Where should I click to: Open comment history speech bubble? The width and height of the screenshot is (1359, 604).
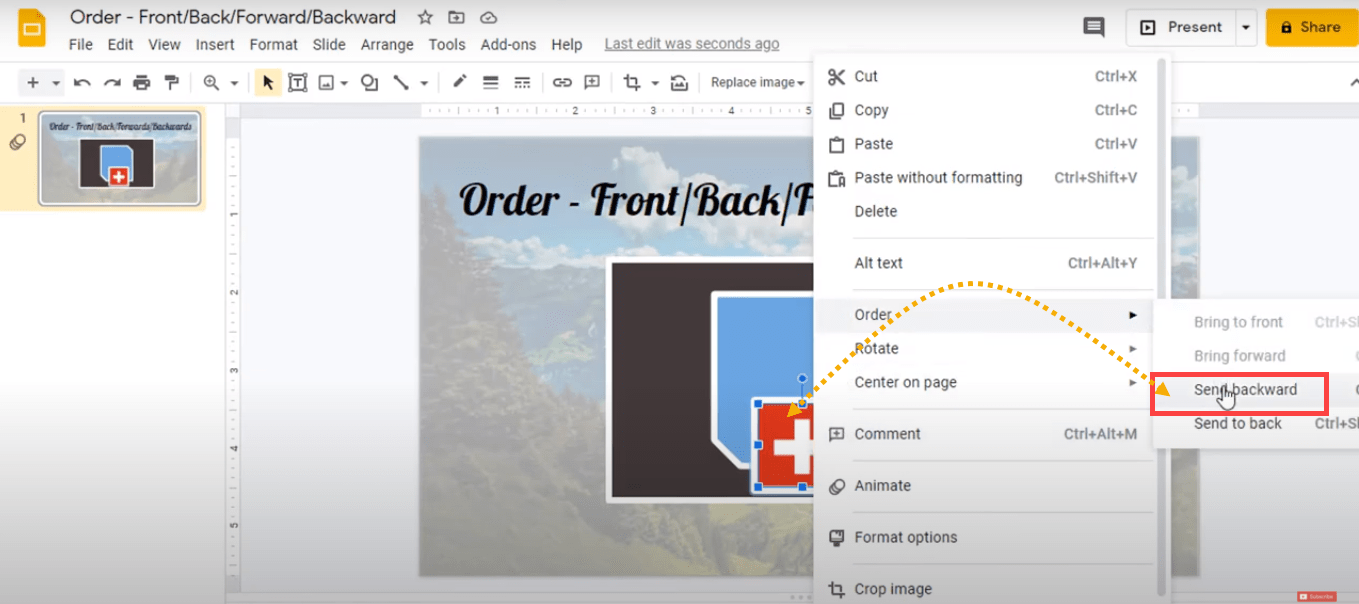1094,27
